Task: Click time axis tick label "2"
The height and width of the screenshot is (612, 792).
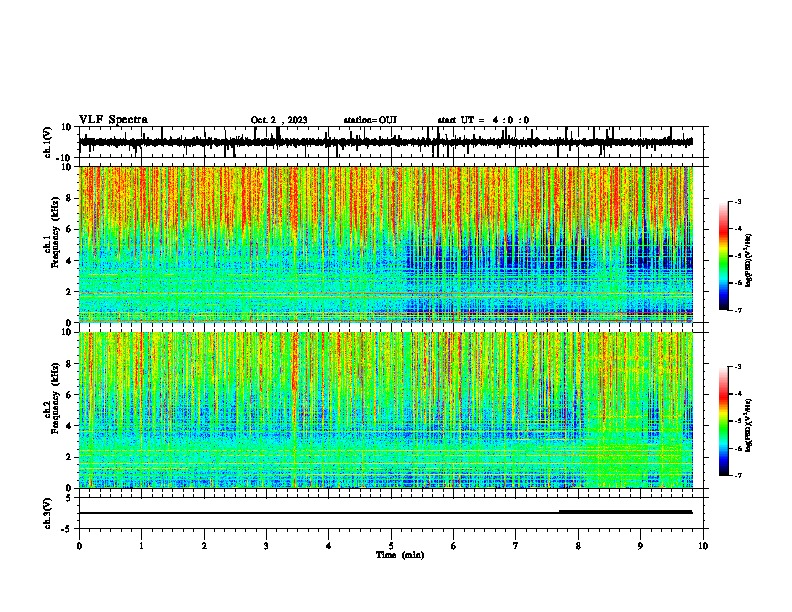Action: (x=204, y=546)
